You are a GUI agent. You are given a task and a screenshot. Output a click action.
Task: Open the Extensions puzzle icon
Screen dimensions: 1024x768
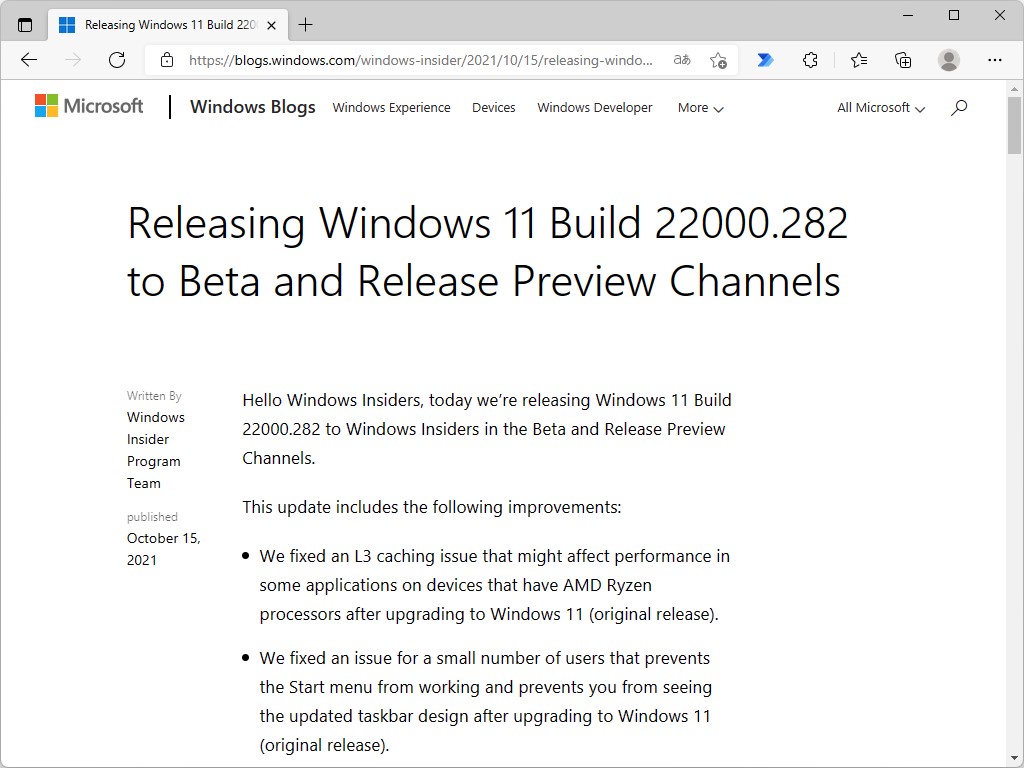pos(810,60)
